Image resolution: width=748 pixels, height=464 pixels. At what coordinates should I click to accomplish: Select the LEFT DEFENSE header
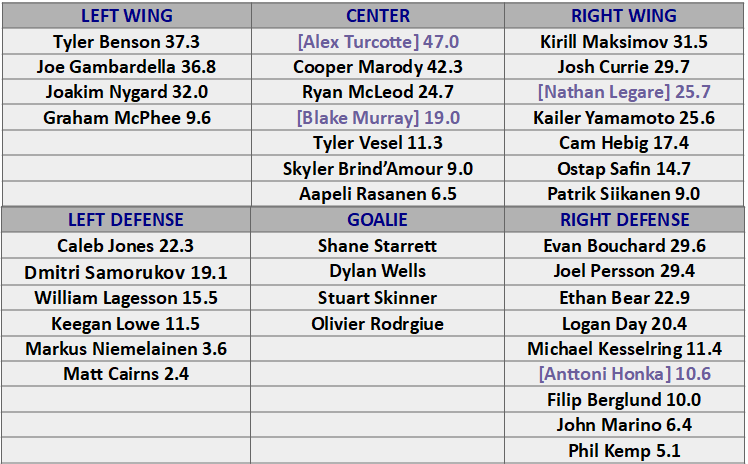pyautogui.click(x=126, y=220)
